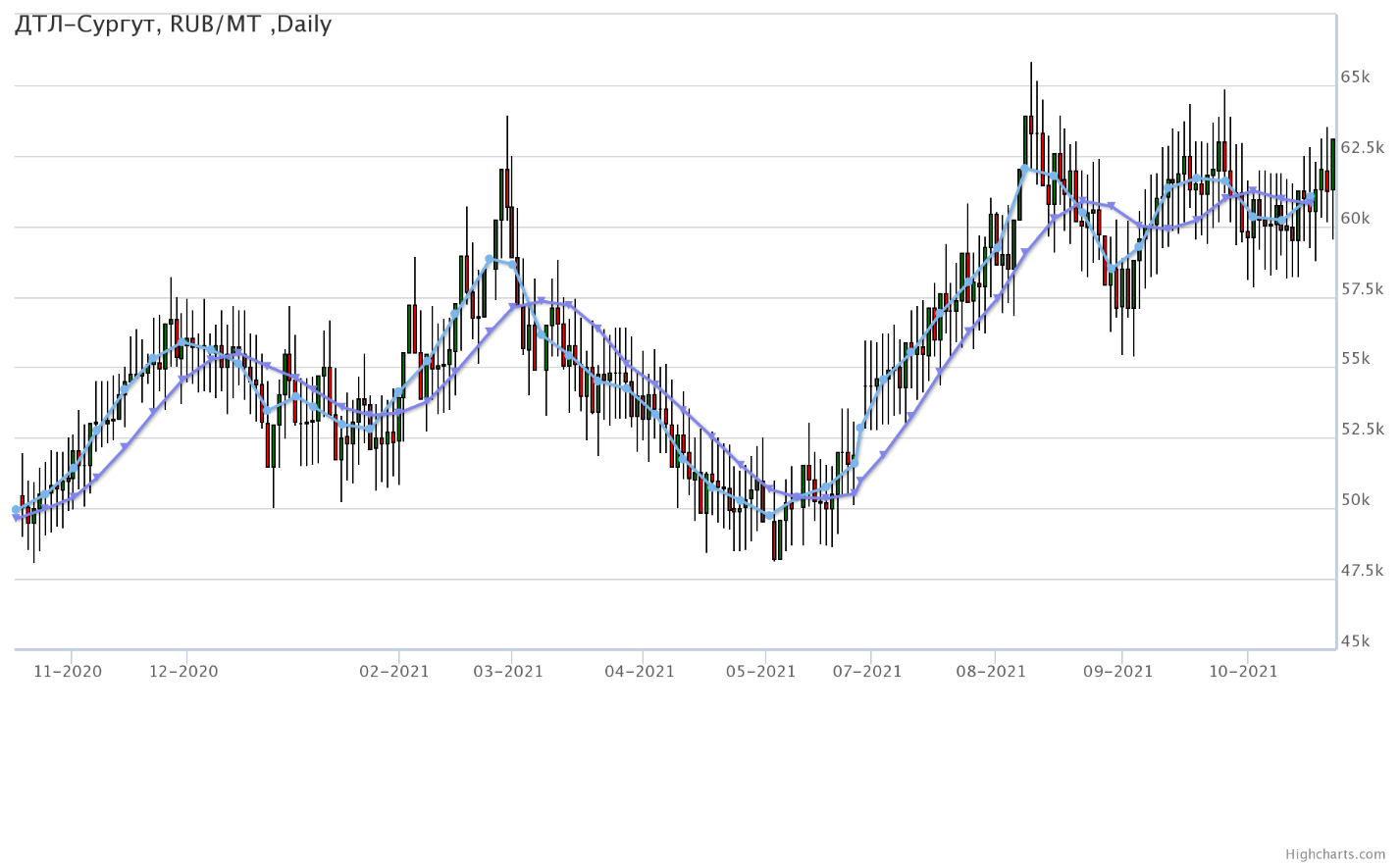Click the 65k y-axis price label

click(x=1355, y=76)
